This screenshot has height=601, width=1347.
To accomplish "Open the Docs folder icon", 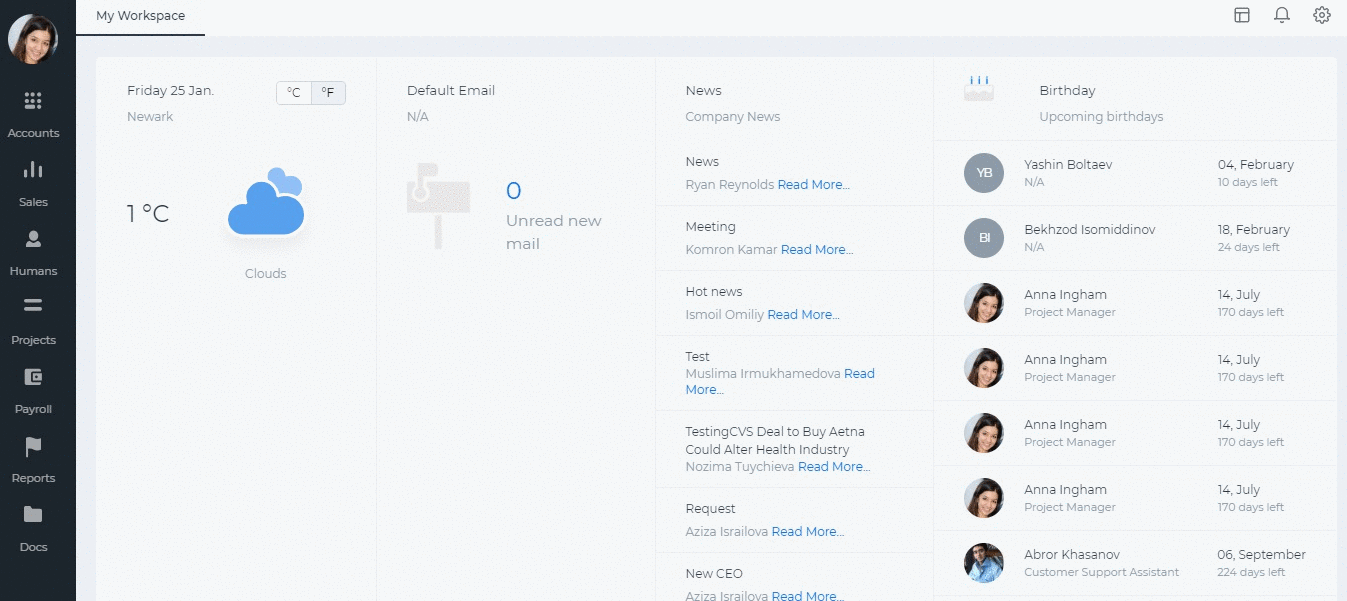I will point(33,515).
